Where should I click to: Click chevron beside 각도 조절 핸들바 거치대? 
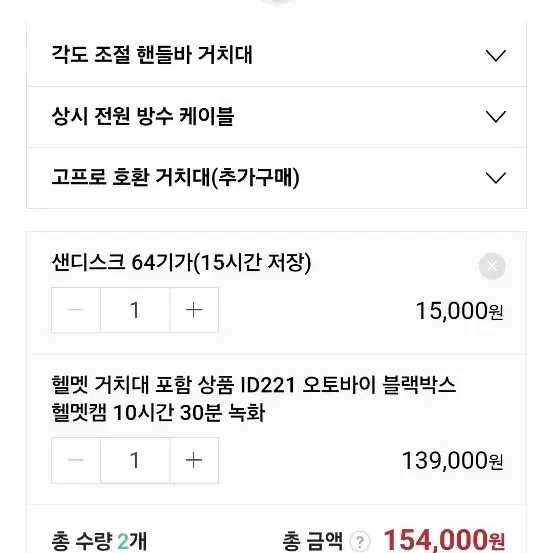(496, 56)
